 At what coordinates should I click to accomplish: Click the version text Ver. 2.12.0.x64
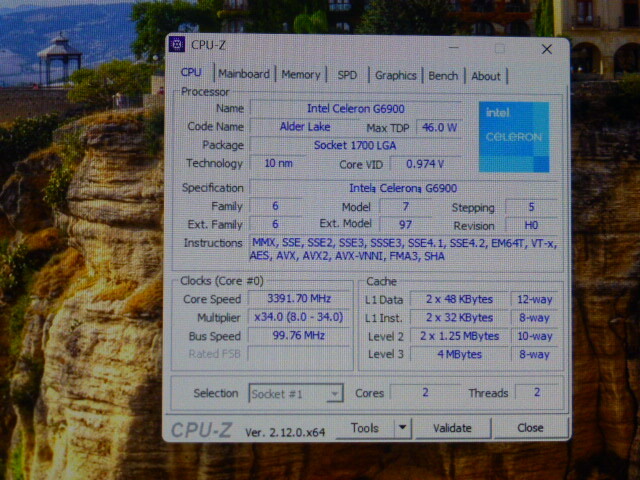click(285, 432)
